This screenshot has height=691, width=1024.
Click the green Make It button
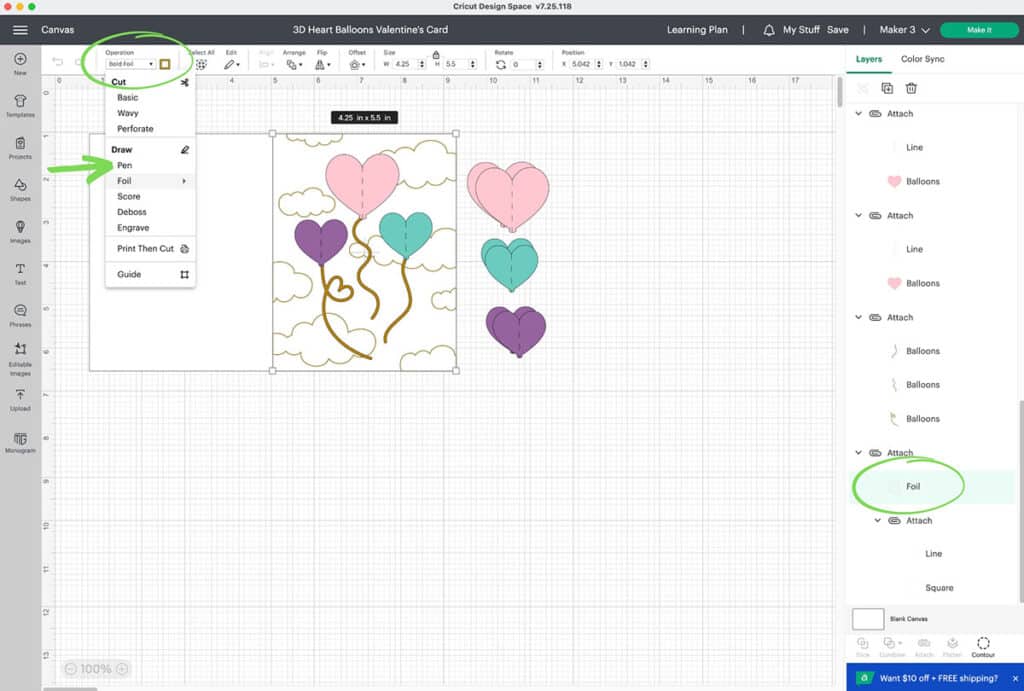click(x=979, y=30)
